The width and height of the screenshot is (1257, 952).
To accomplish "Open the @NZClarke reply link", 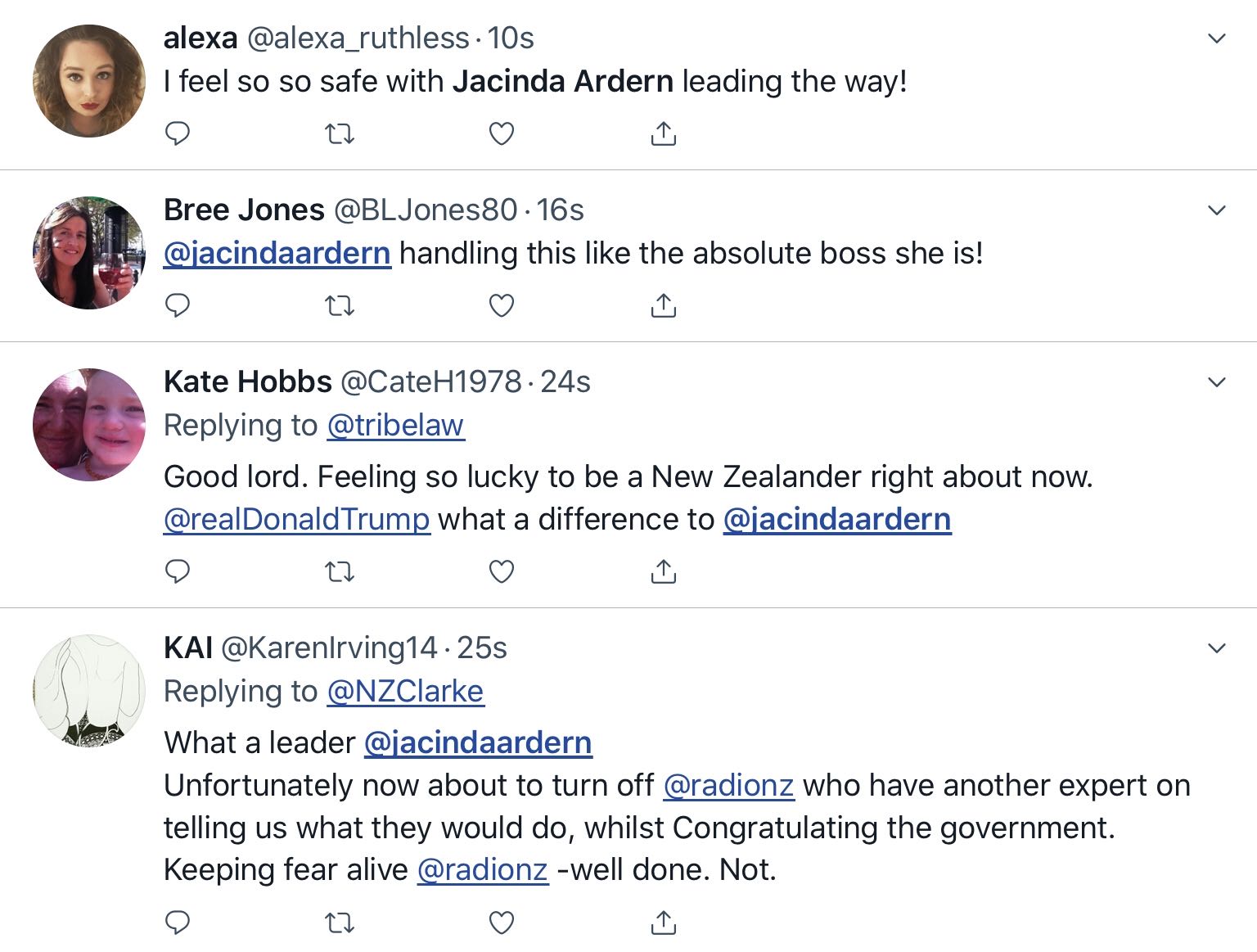I will coord(405,692).
